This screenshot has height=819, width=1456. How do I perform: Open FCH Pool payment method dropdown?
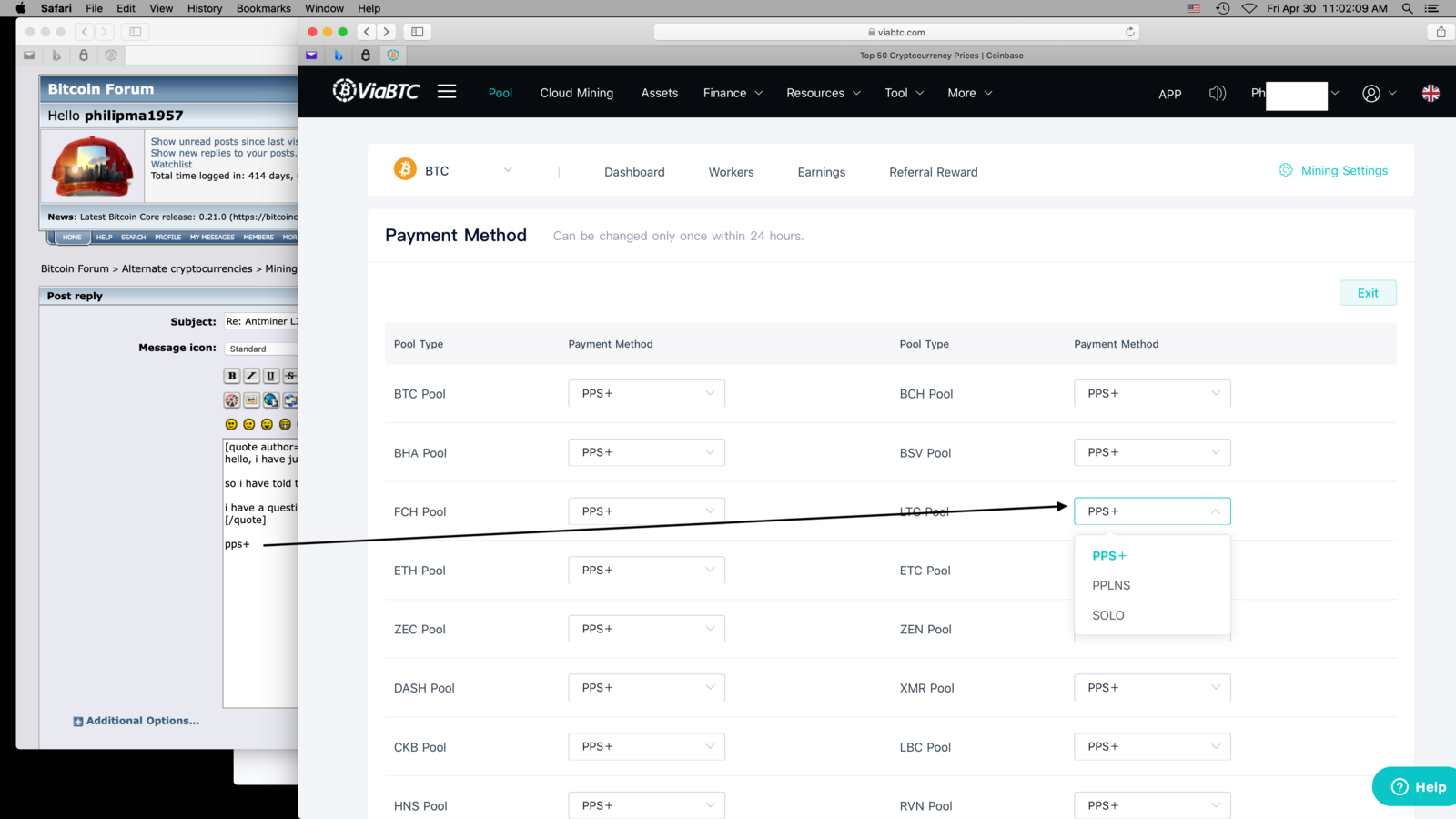click(646, 511)
